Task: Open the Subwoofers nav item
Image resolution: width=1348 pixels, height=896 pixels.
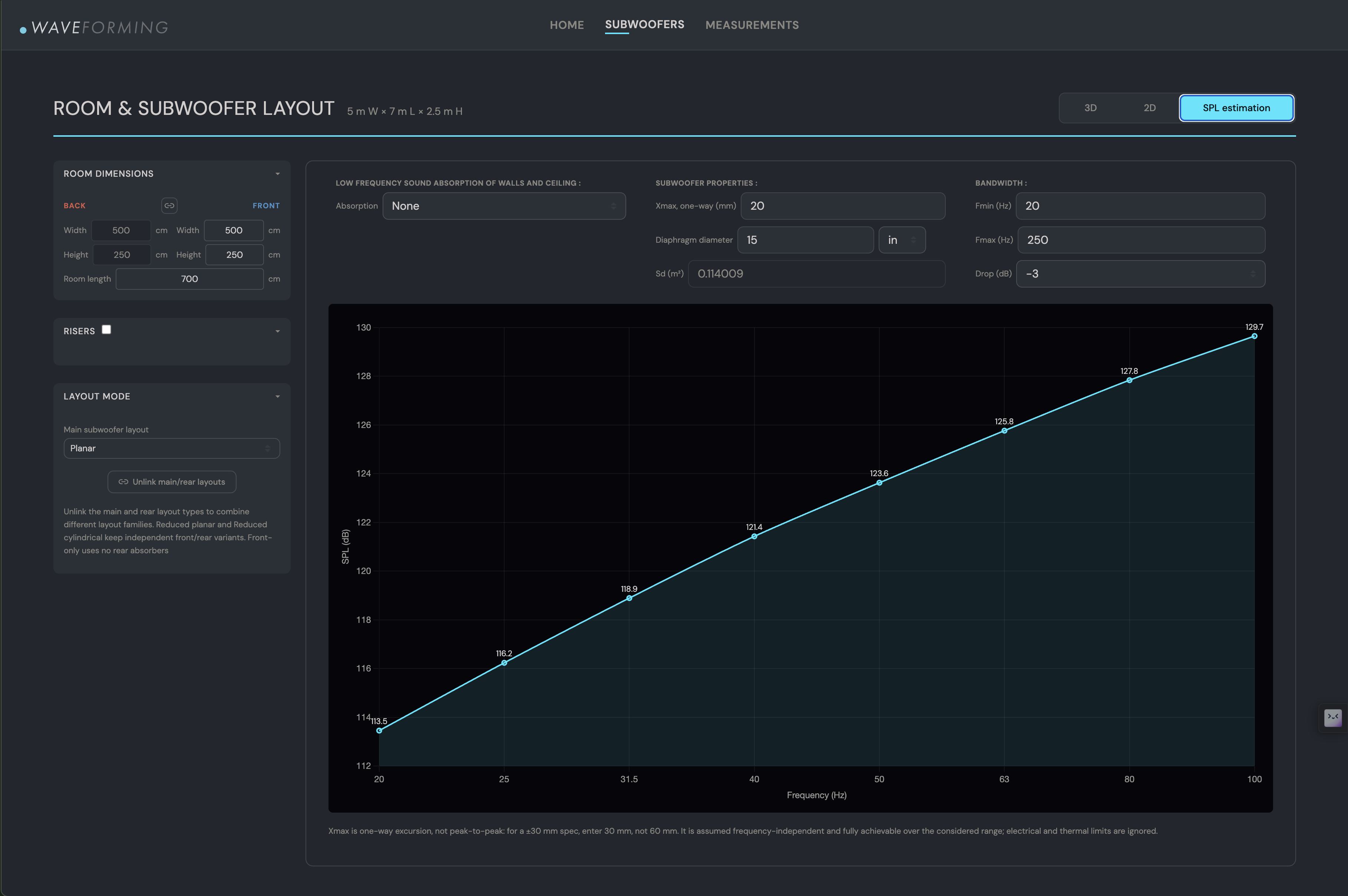Action: click(x=644, y=24)
